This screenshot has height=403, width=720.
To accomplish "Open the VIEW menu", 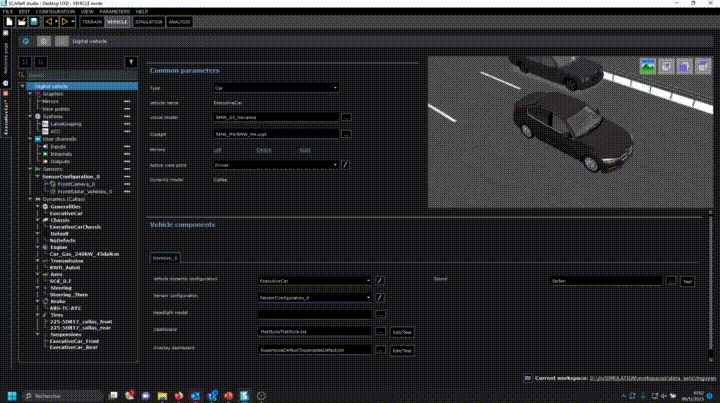I will (87, 11).
